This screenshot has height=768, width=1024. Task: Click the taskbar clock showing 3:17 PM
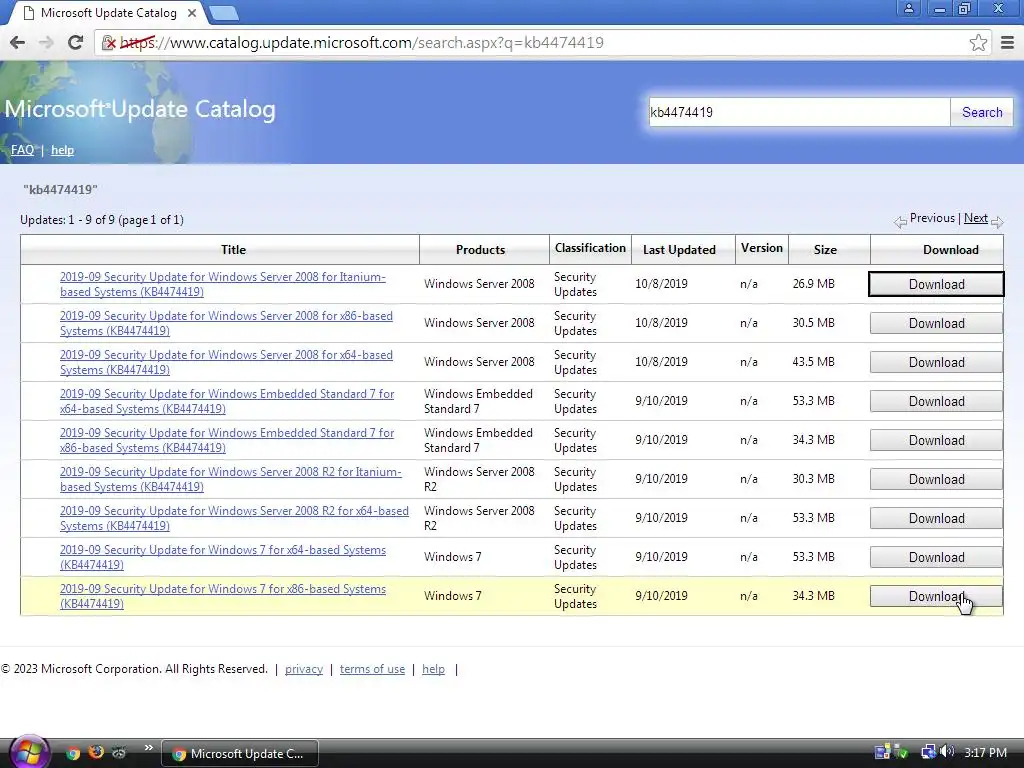985,752
